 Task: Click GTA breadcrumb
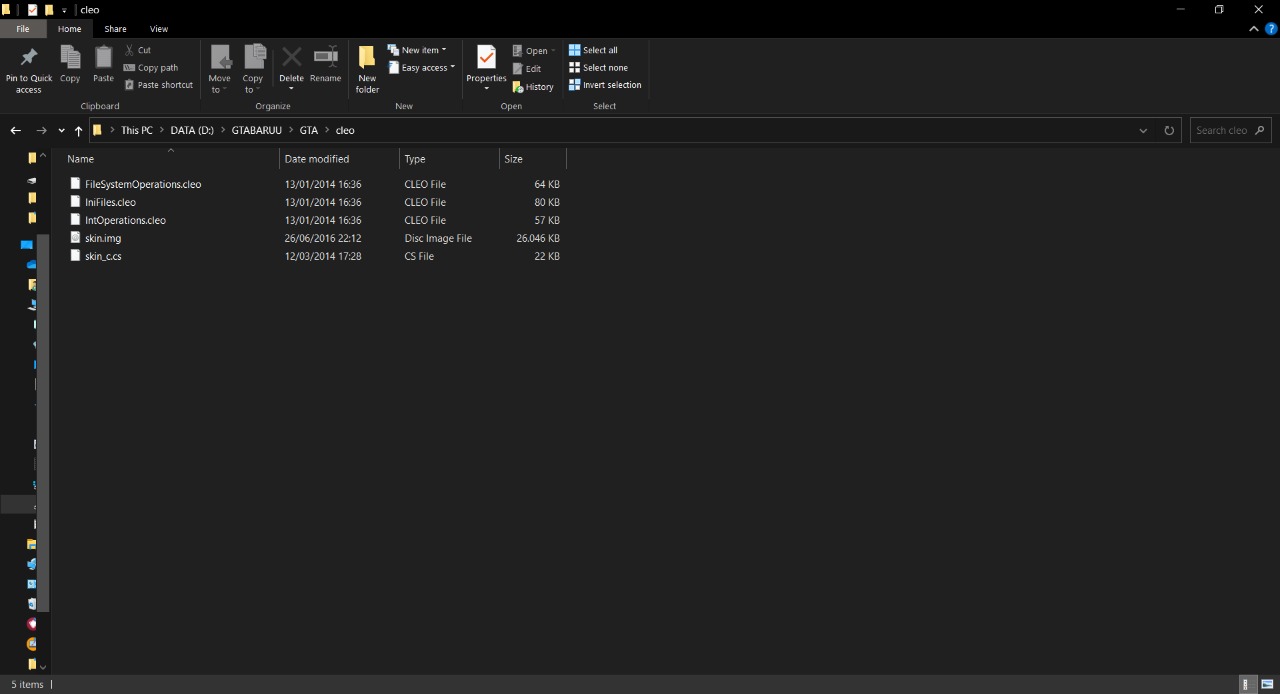[x=308, y=130]
